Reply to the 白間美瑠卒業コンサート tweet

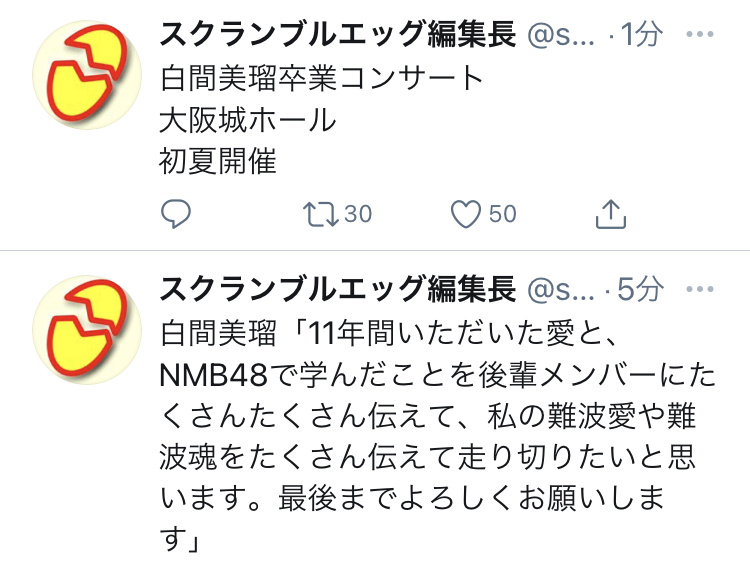pos(176,214)
